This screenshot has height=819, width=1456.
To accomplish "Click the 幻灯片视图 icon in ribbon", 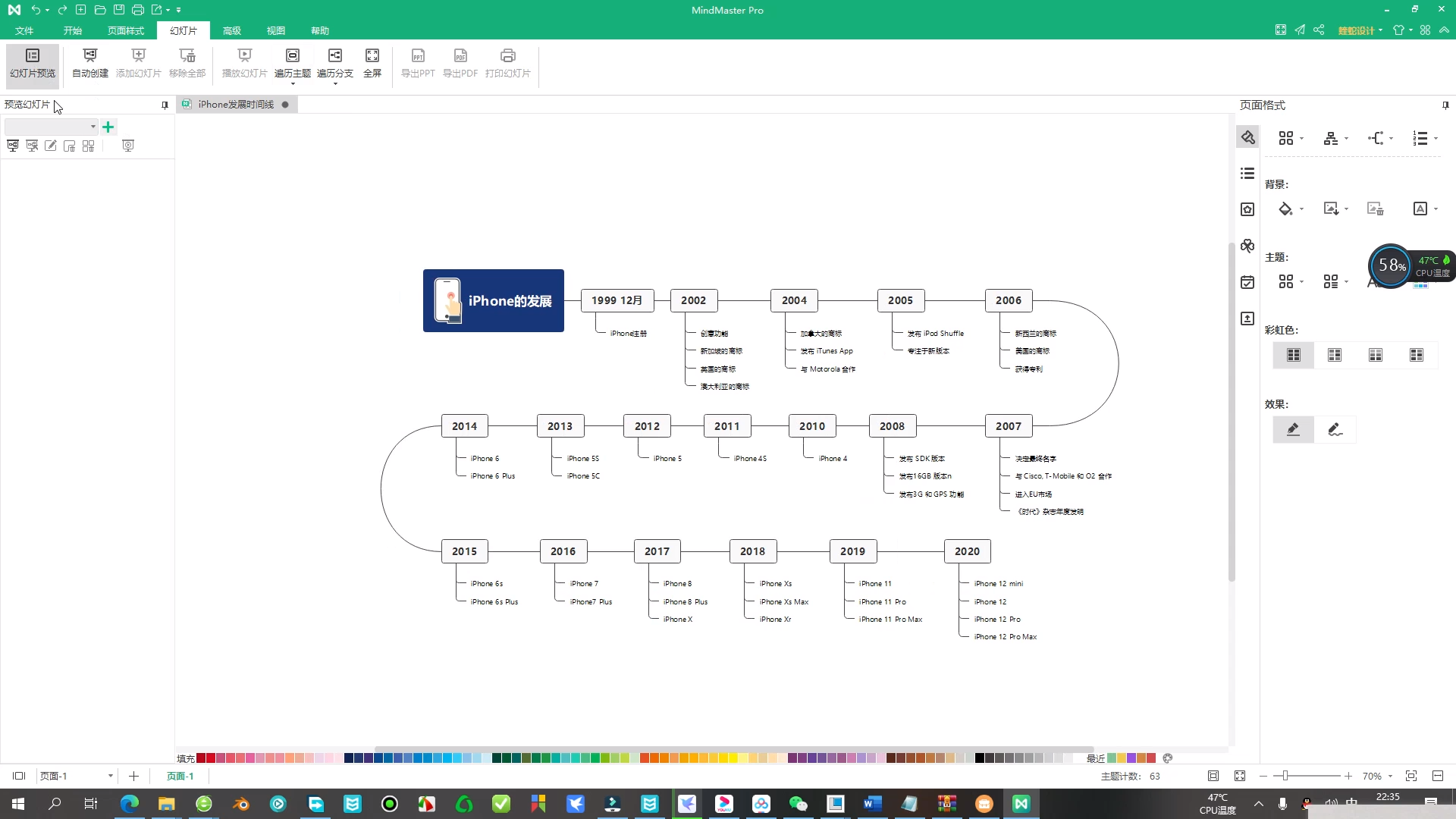I will pos(32,62).
